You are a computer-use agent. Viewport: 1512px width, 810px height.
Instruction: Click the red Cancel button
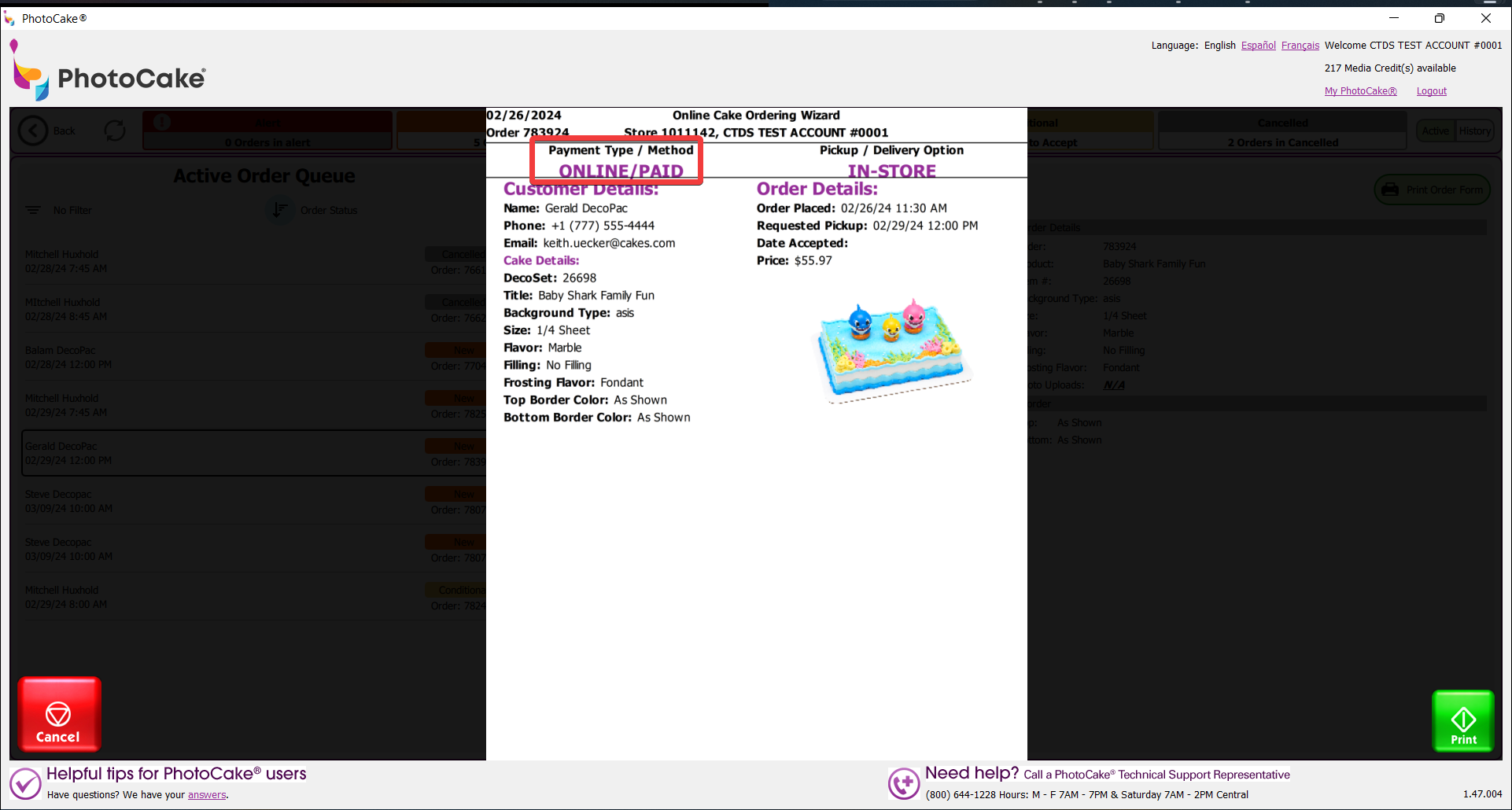tap(59, 714)
